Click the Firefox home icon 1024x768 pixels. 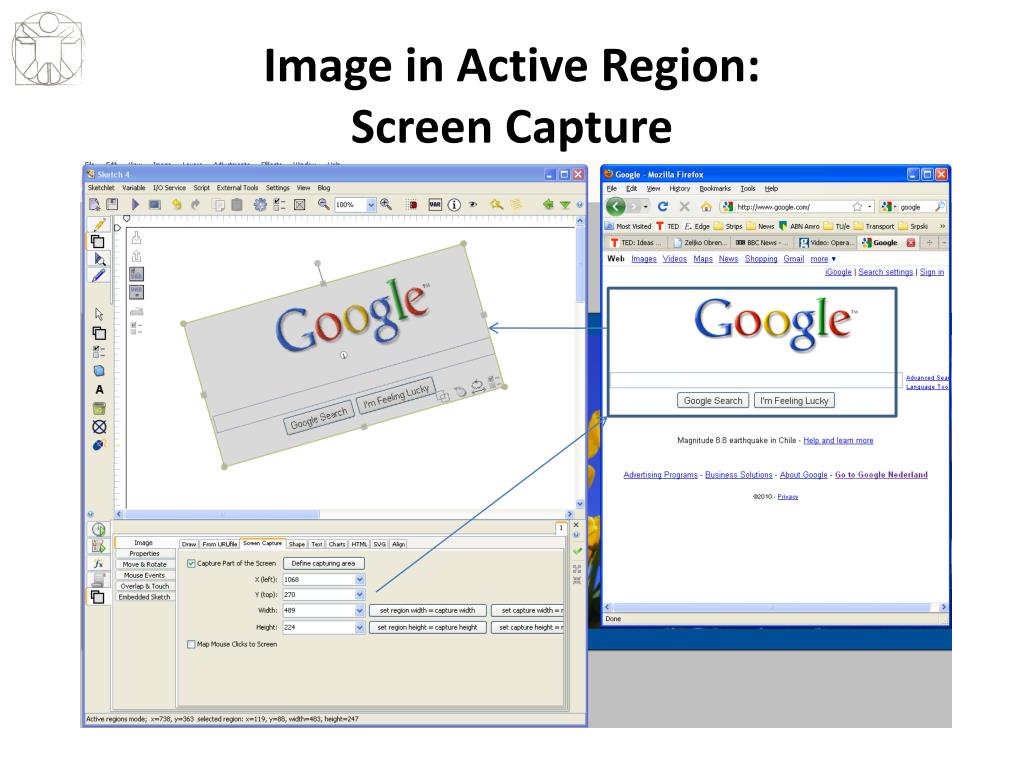coord(706,207)
